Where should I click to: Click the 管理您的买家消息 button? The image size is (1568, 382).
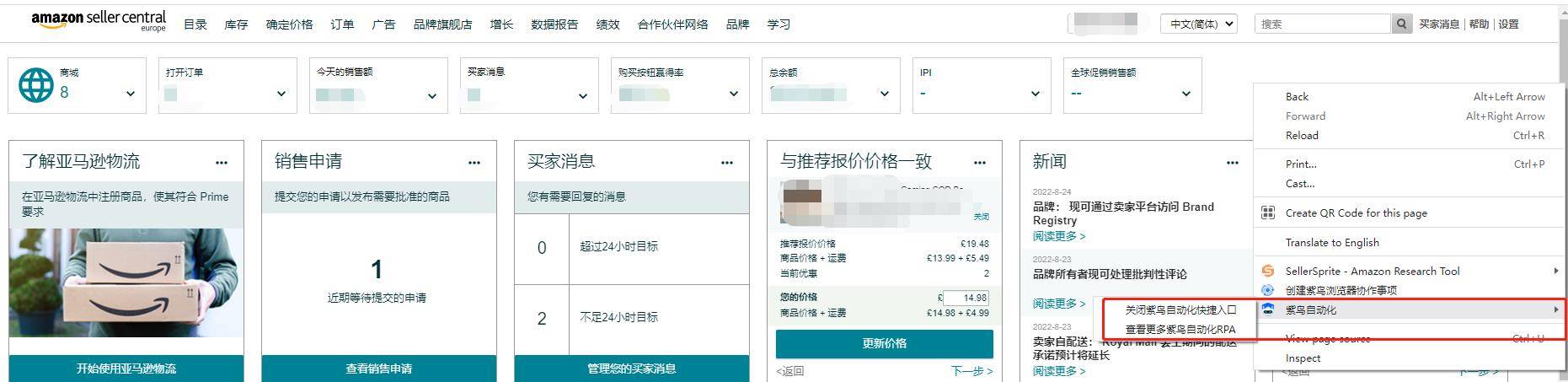(x=632, y=369)
